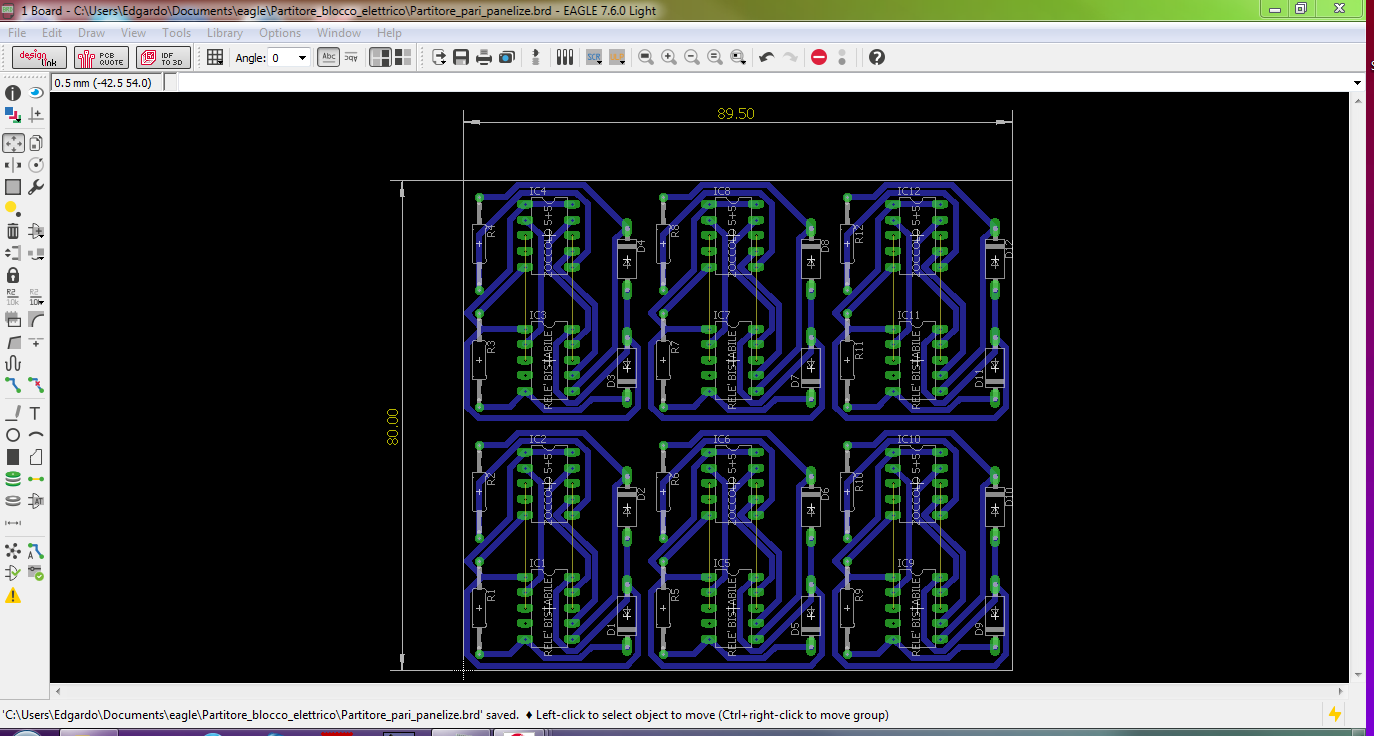Click the PCB Quote button
This screenshot has width=1374, height=736.
pyautogui.click(x=101, y=57)
